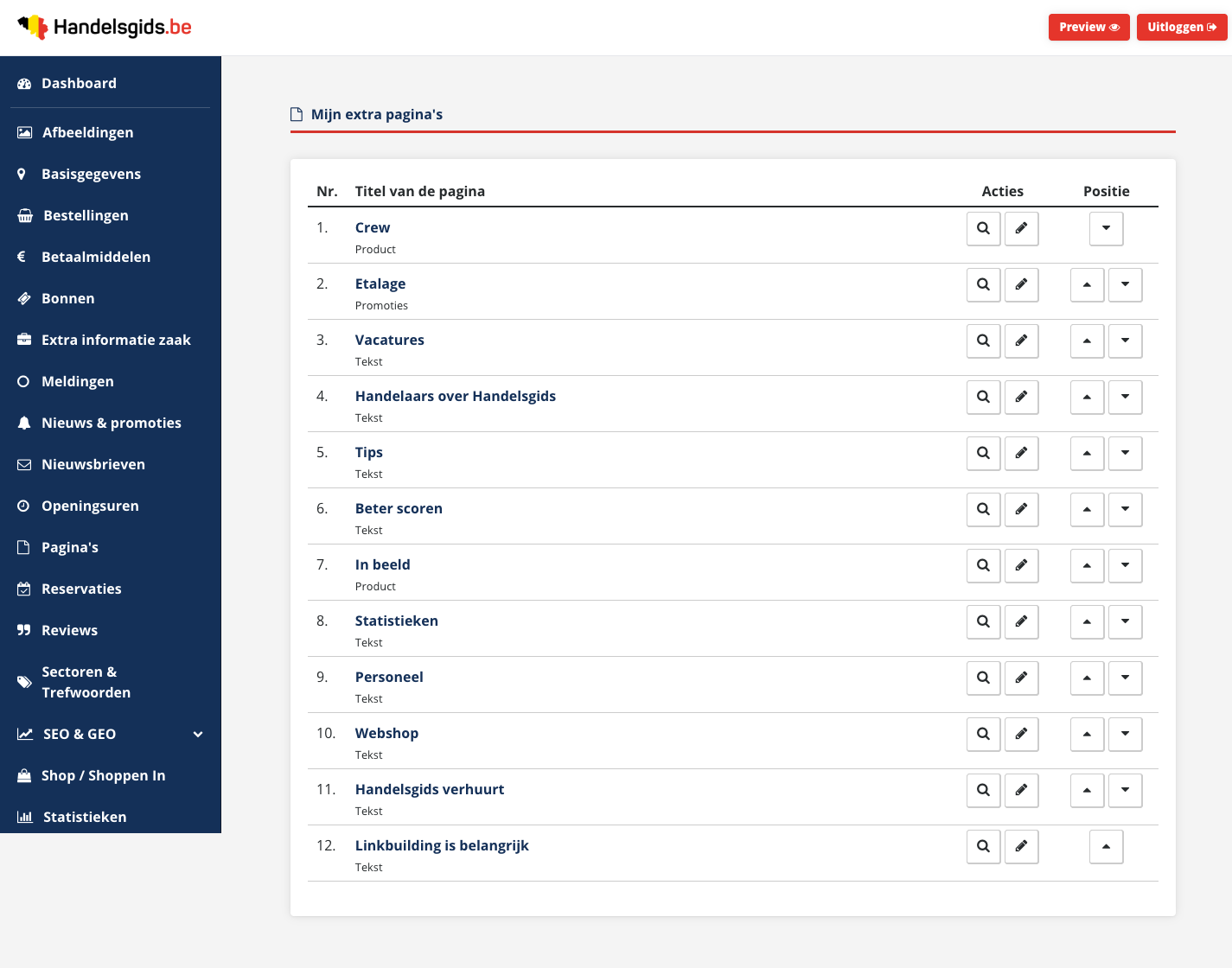
Task: Move In beeld page down
Action: 1125,565
